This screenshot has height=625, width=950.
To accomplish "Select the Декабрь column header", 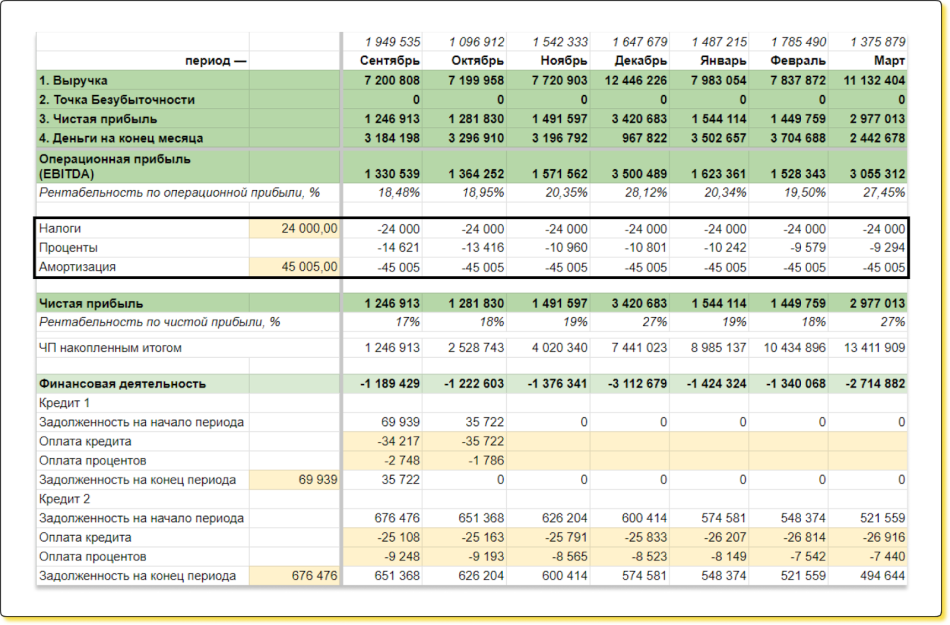I will click(640, 61).
